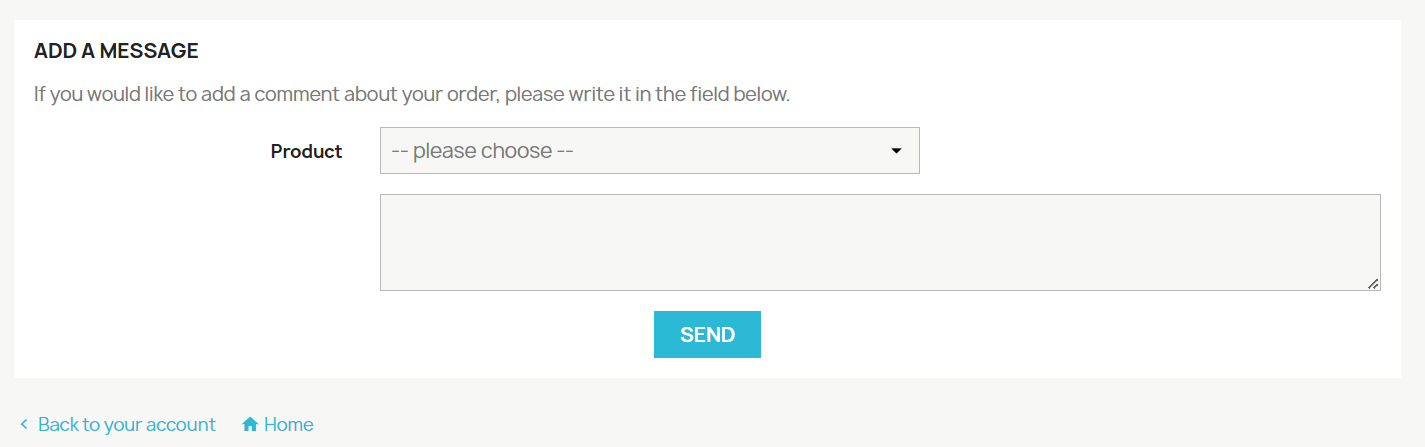1425x447 pixels.
Task: Click the ADD A MESSAGE heading
Action: pyautogui.click(x=116, y=51)
